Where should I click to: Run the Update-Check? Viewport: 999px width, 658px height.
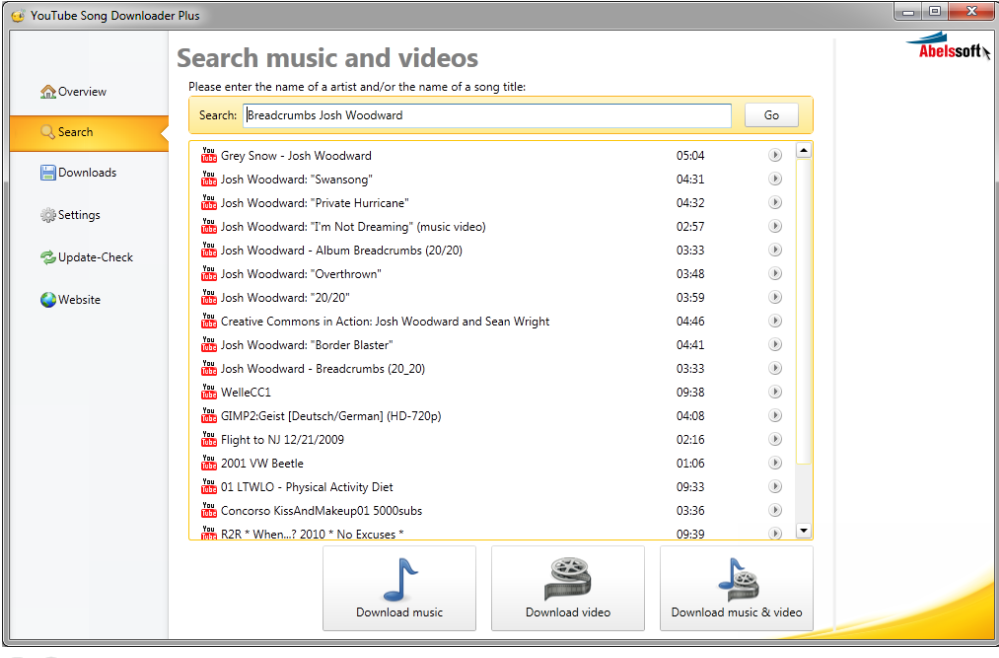[87, 257]
